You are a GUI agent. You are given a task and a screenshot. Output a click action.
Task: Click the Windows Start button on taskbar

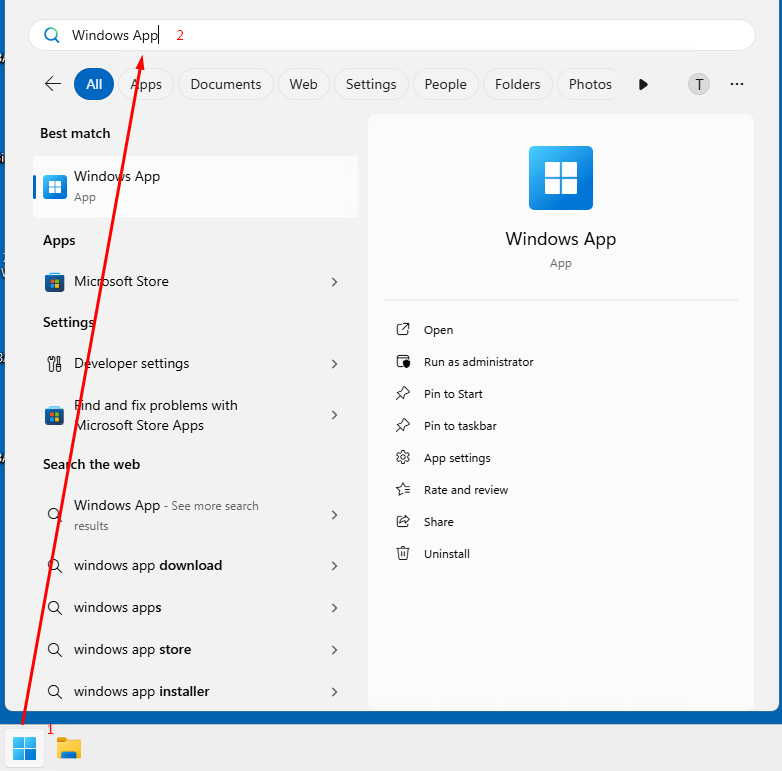[x=24, y=748]
